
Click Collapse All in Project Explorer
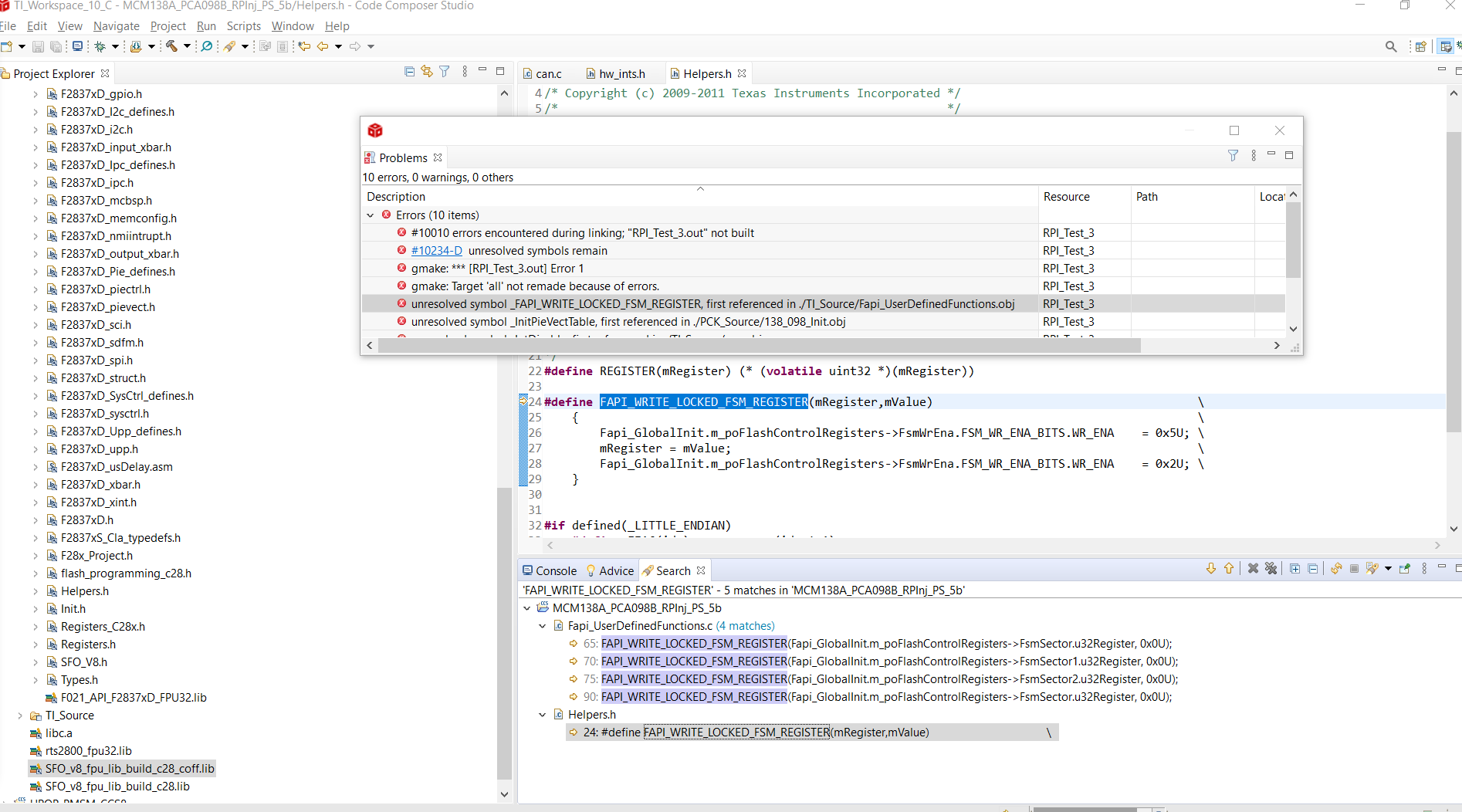(x=409, y=72)
